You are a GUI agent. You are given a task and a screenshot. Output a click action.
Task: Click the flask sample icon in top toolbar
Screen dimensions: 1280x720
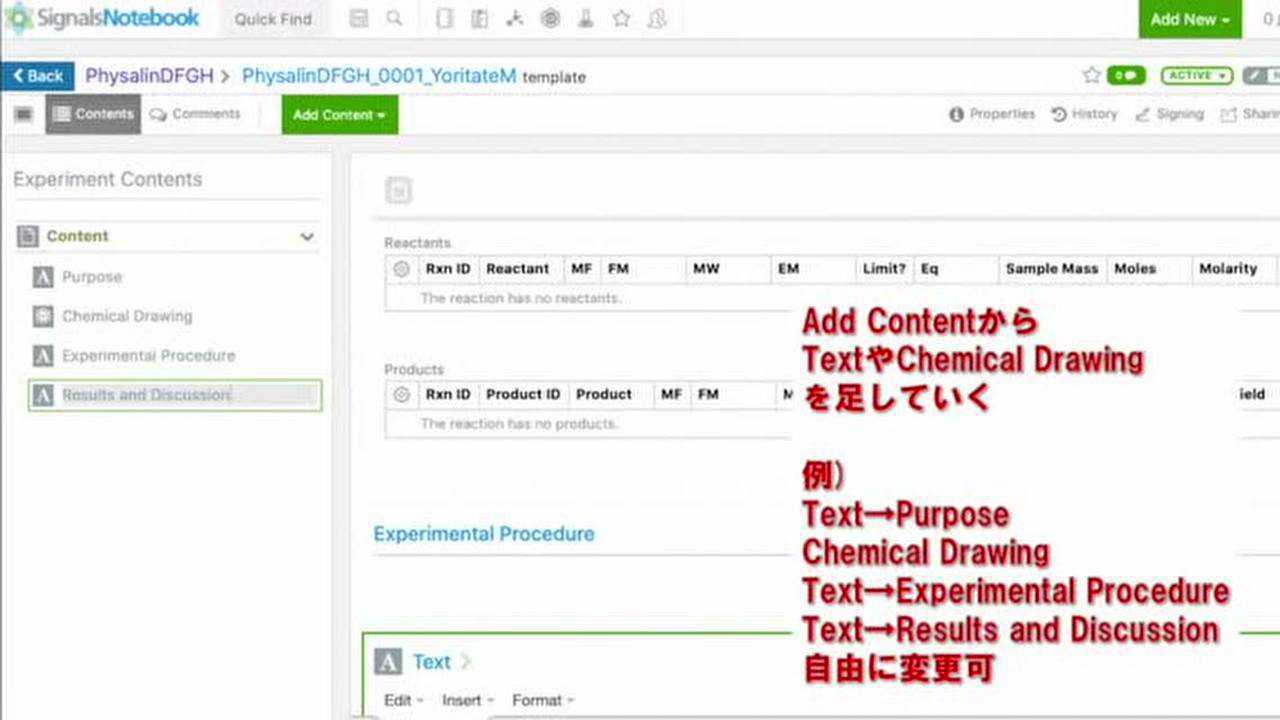(x=586, y=18)
